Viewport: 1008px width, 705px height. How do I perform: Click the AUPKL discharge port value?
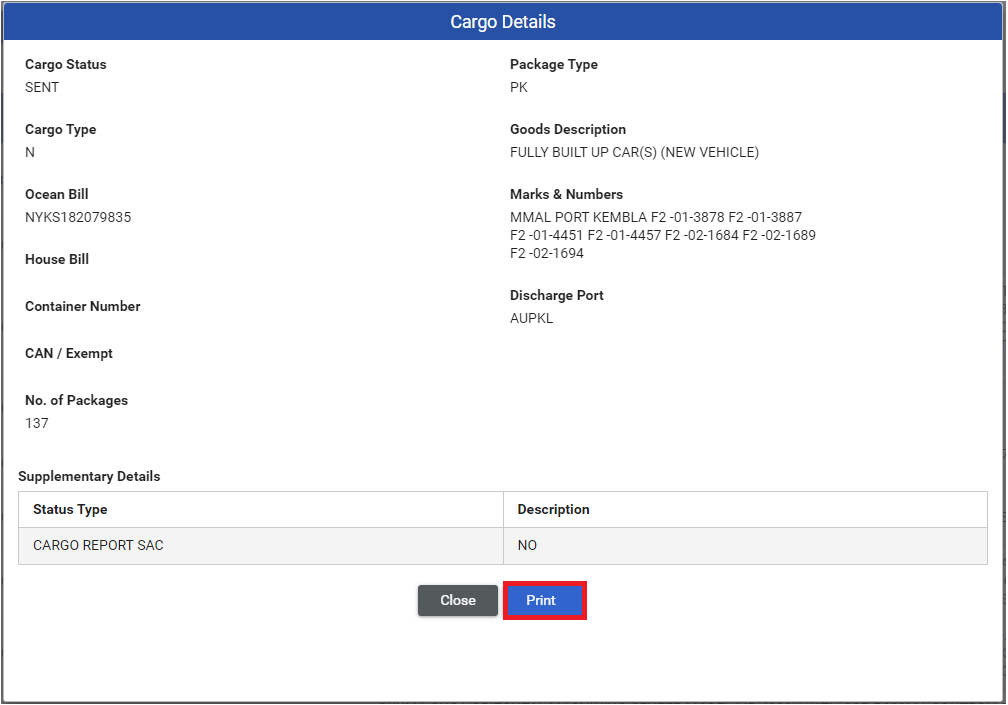531,318
